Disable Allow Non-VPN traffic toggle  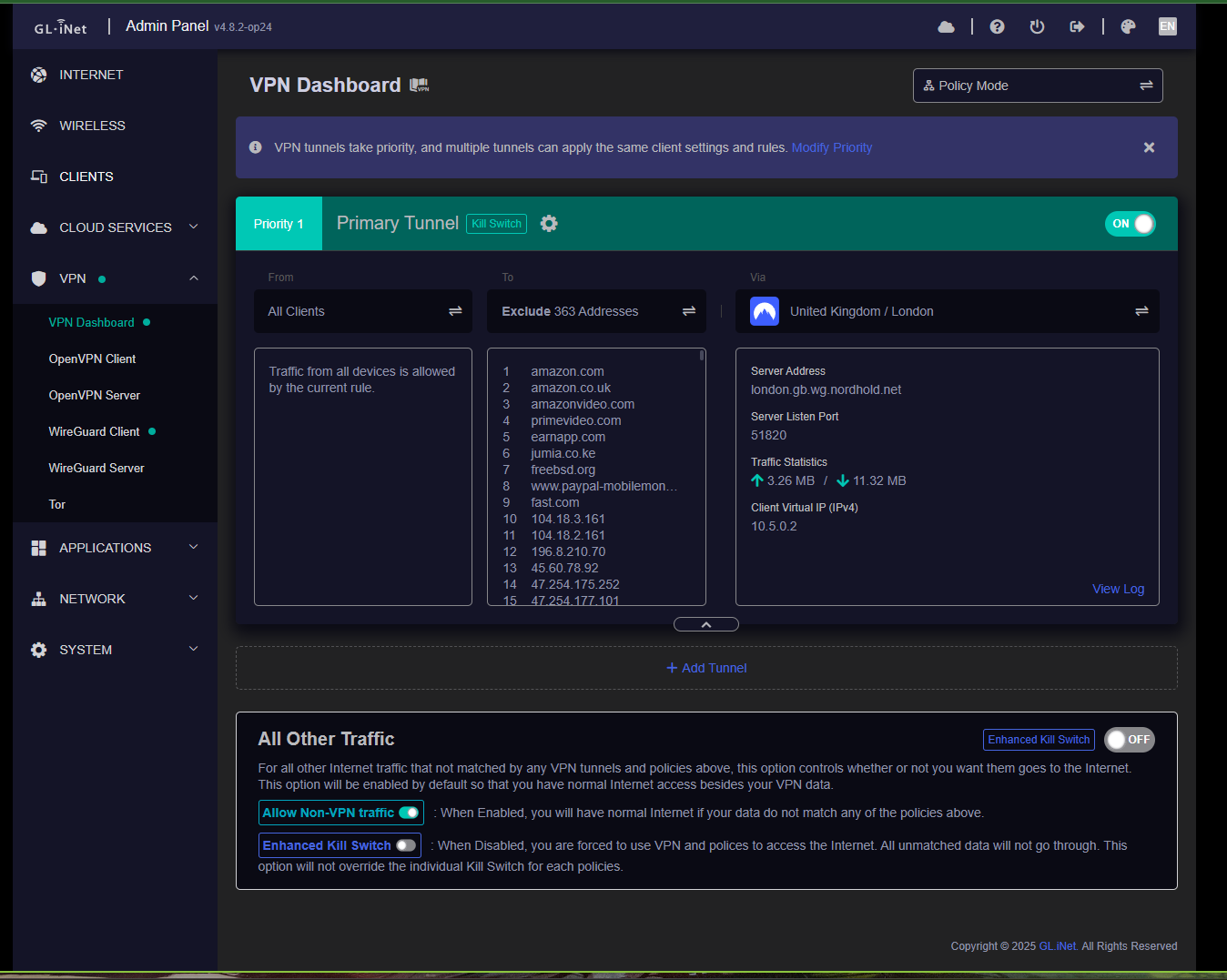pos(409,813)
